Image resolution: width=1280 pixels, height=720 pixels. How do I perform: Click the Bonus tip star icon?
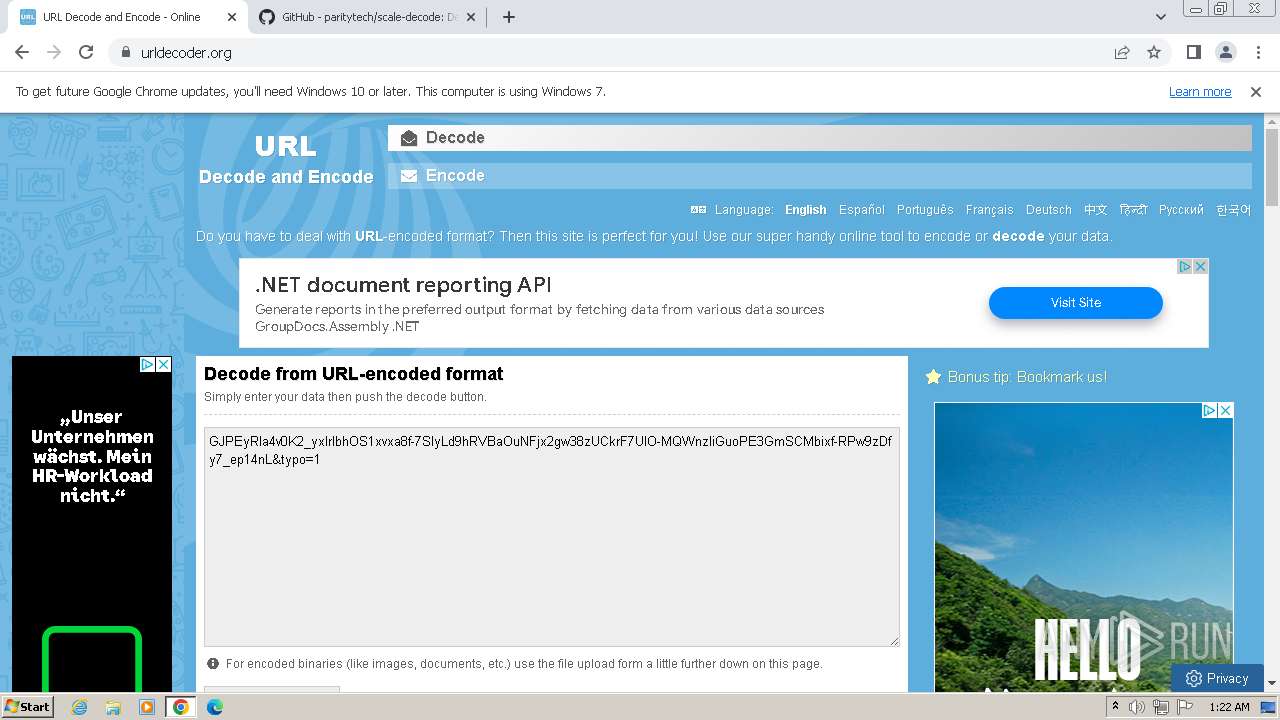pos(933,377)
